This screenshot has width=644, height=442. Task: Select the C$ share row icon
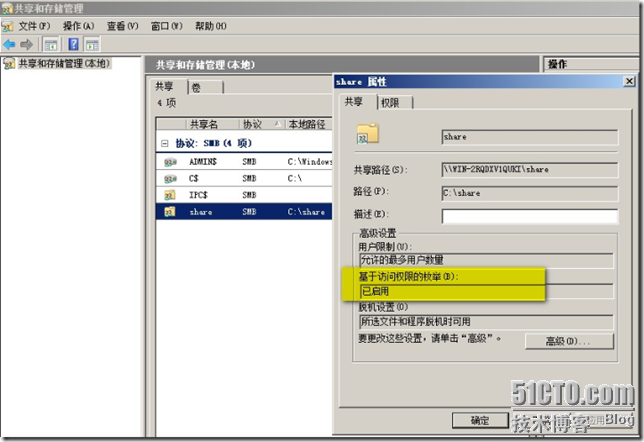169,178
